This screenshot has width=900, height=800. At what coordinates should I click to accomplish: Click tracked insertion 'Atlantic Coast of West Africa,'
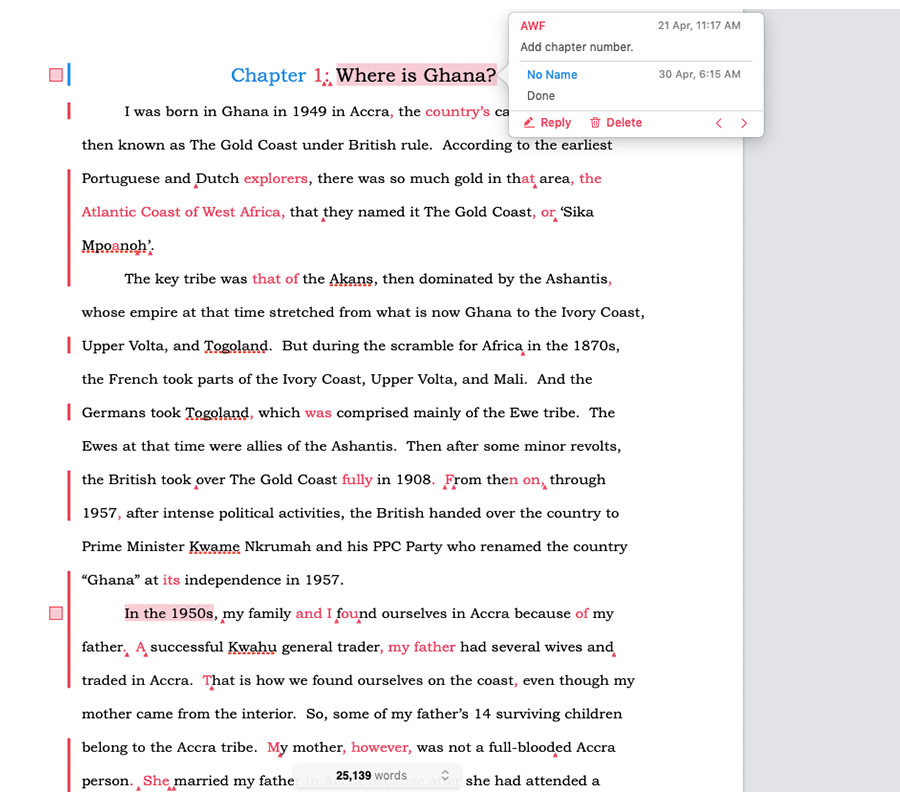coord(183,212)
